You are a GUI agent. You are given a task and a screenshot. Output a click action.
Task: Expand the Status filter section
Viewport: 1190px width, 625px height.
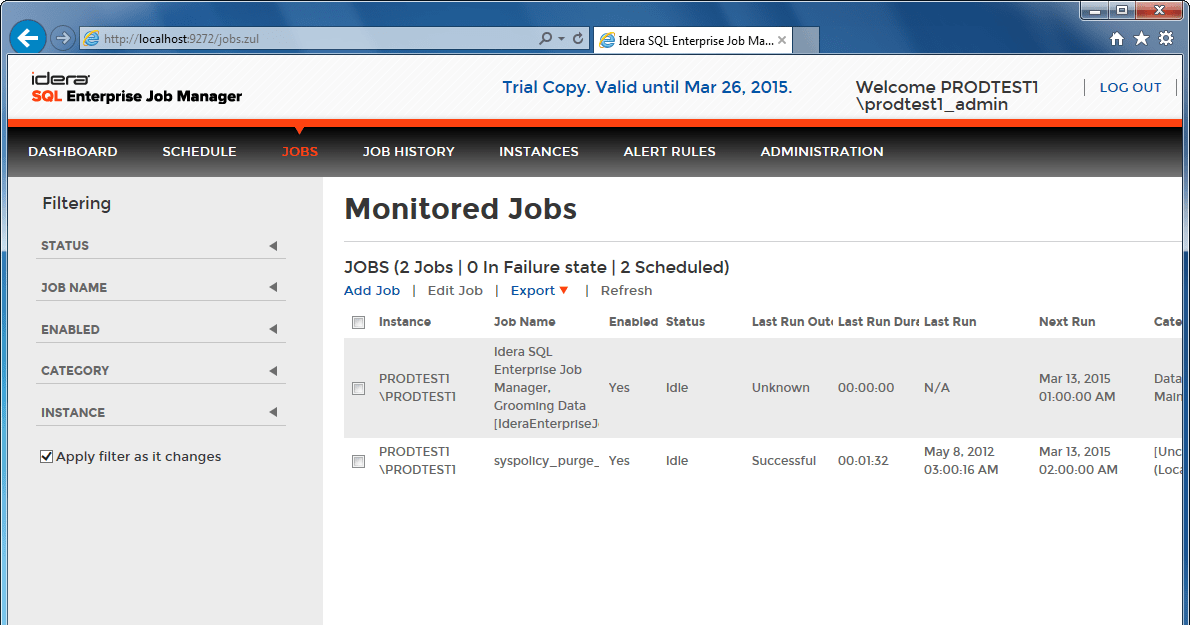tap(161, 246)
